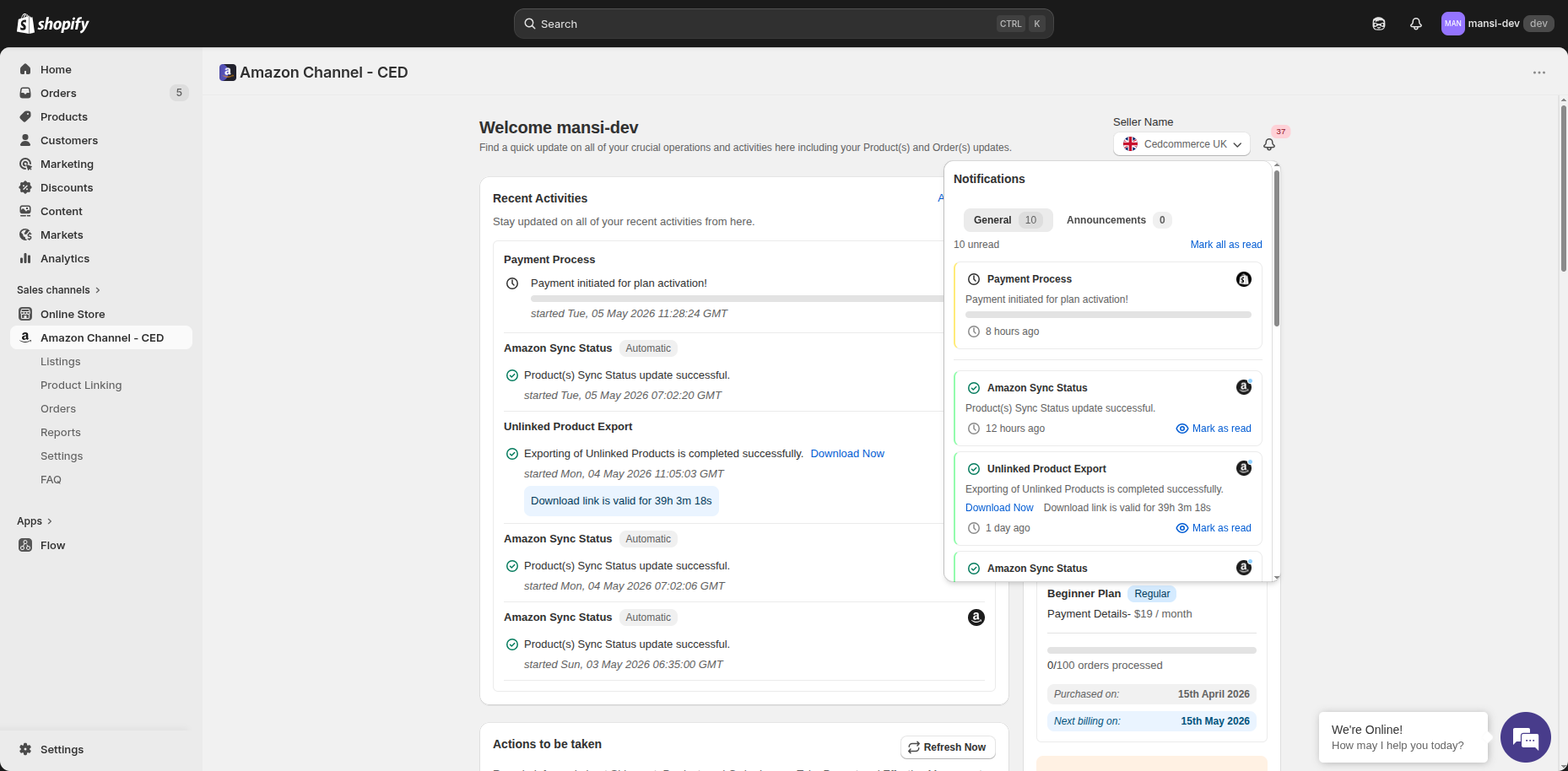Screen dimensions: 1568x771
Task: Open the Shopify Sidekick icon in top bar
Action: tap(1379, 24)
